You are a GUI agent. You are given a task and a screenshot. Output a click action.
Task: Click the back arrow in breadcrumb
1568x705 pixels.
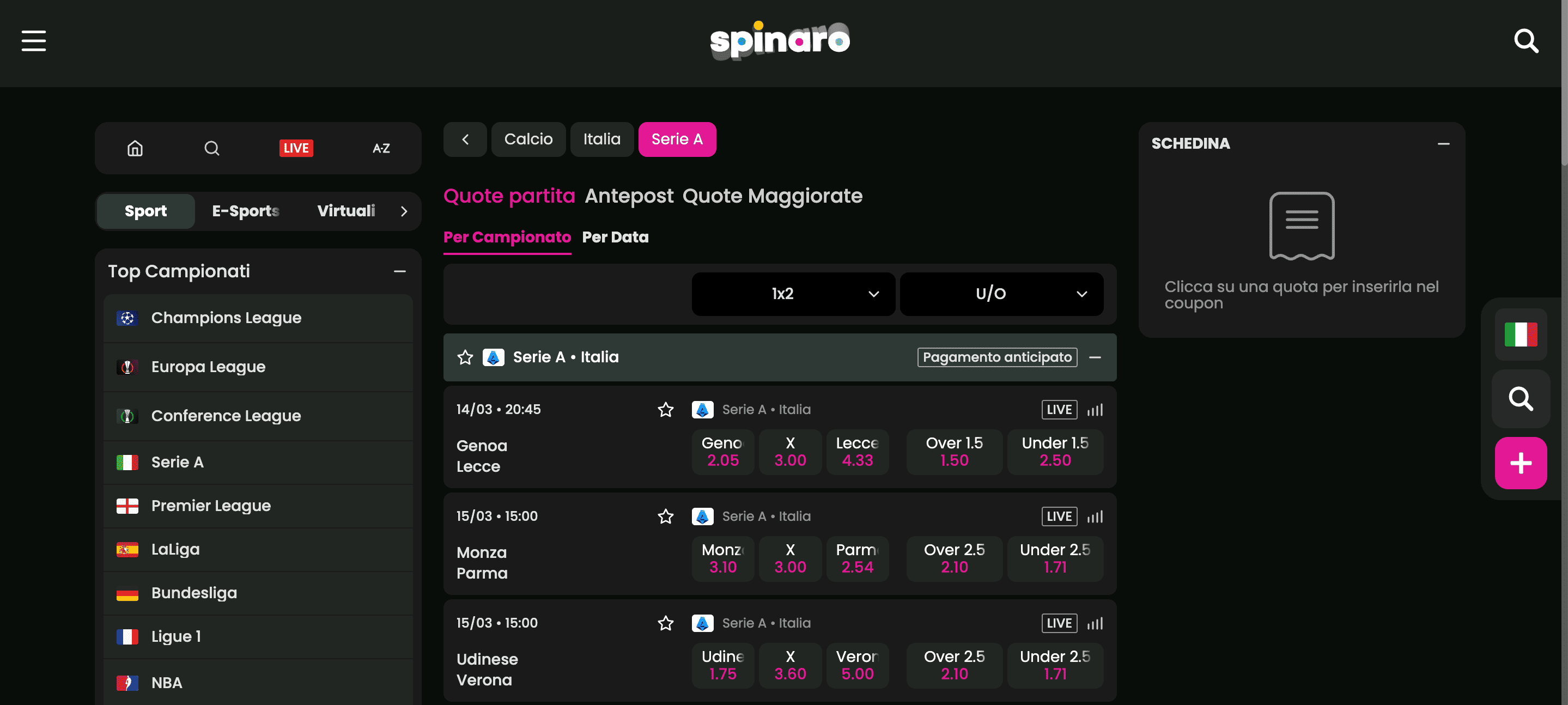coord(465,139)
